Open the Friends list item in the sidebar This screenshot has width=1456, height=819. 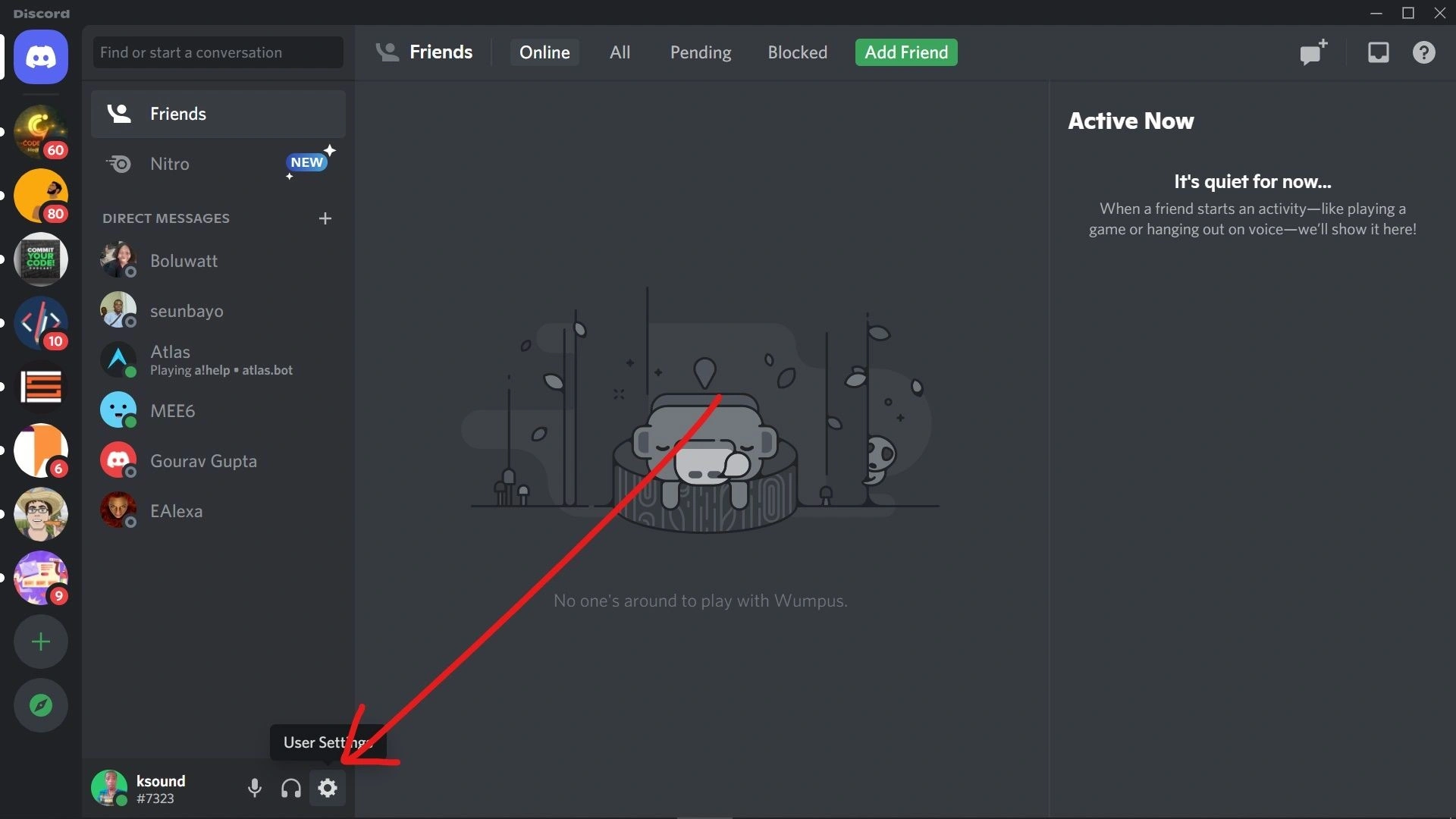tap(218, 114)
